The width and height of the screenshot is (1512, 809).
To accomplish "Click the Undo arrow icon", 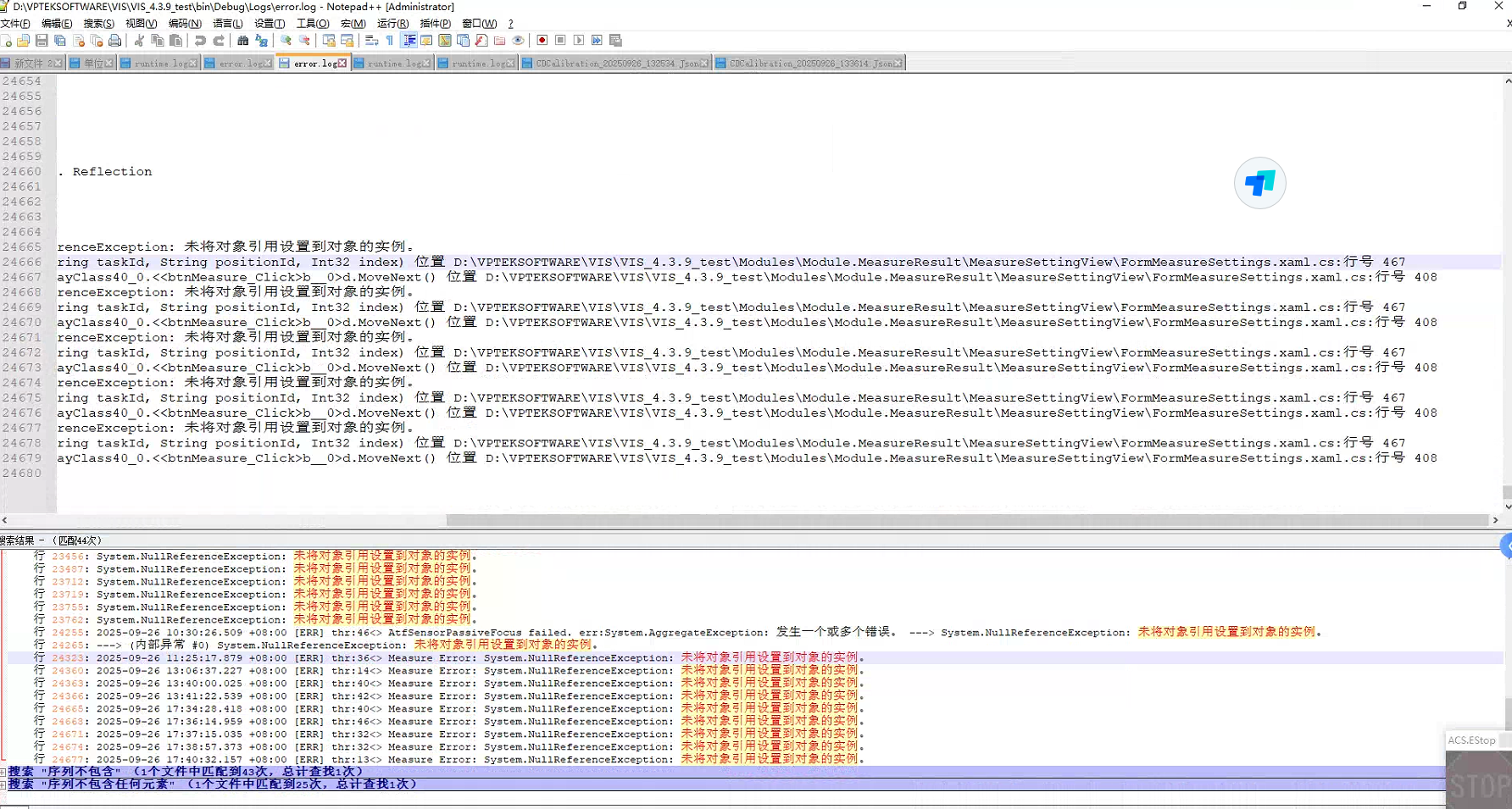I will click(x=200, y=41).
